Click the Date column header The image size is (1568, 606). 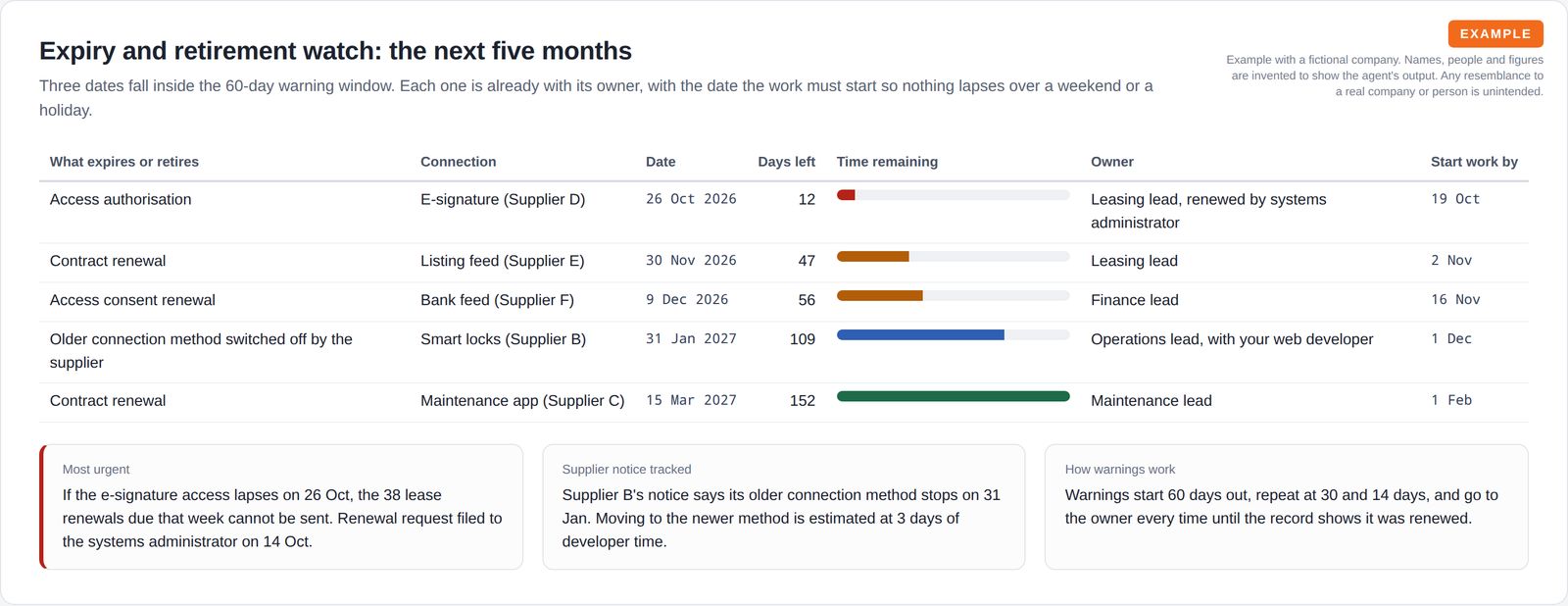tap(661, 162)
